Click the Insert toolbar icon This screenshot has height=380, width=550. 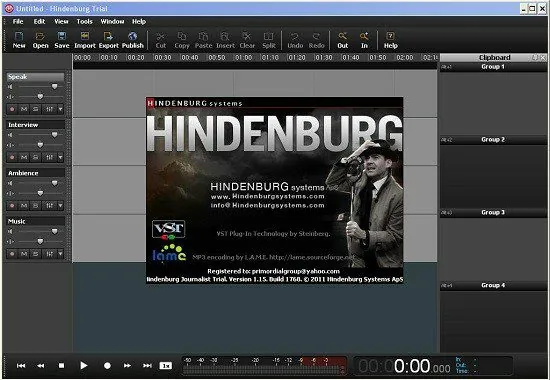[225, 40]
